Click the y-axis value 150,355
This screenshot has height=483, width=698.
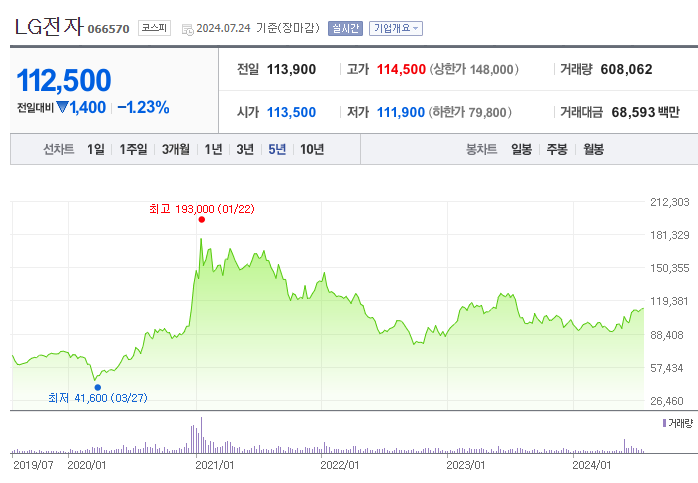[x=670, y=268]
